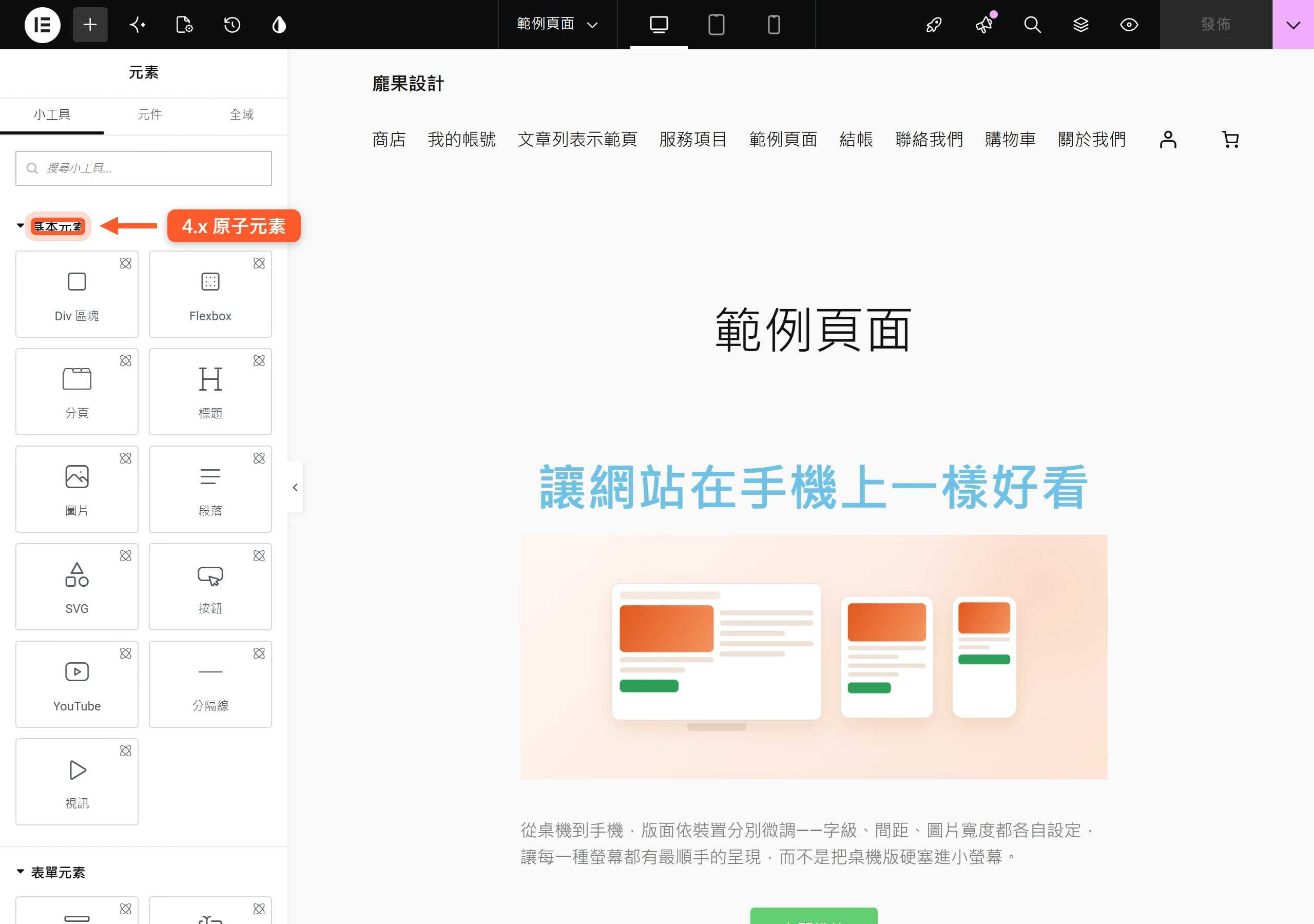Select the 段落 paragraph widget
Viewport: 1314px width, 924px height.
coord(210,490)
